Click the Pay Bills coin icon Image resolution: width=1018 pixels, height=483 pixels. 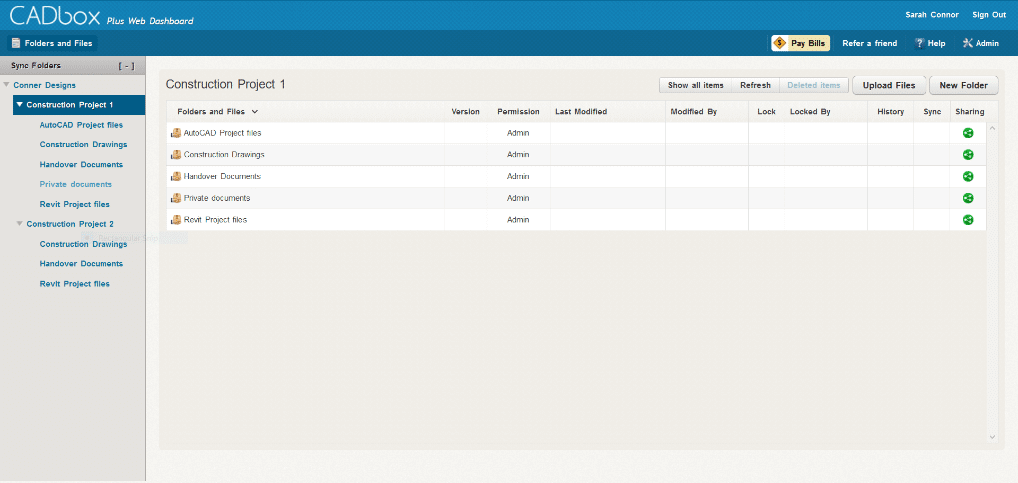coord(779,43)
